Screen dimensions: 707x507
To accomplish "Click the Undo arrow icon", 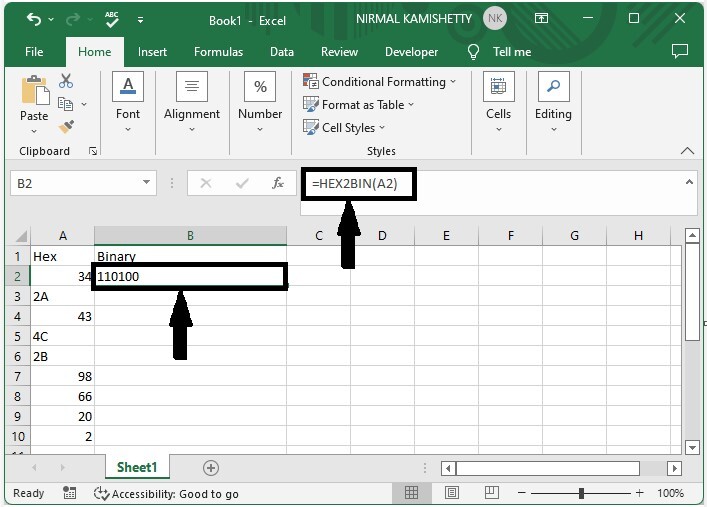I will [34, 19].
